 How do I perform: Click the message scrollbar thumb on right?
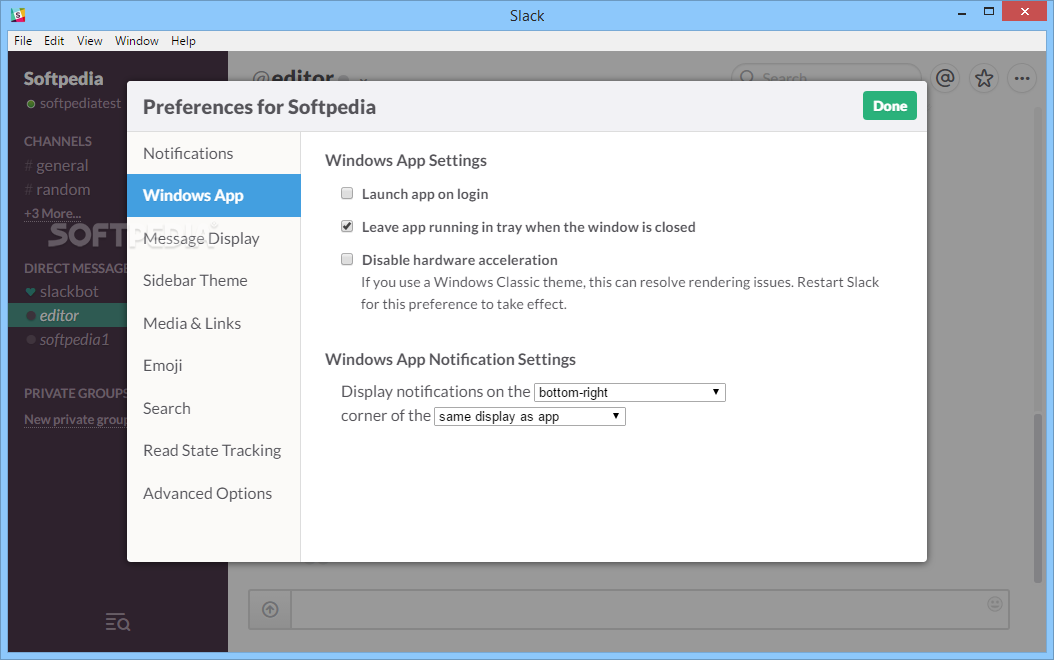pos(1038,497)
